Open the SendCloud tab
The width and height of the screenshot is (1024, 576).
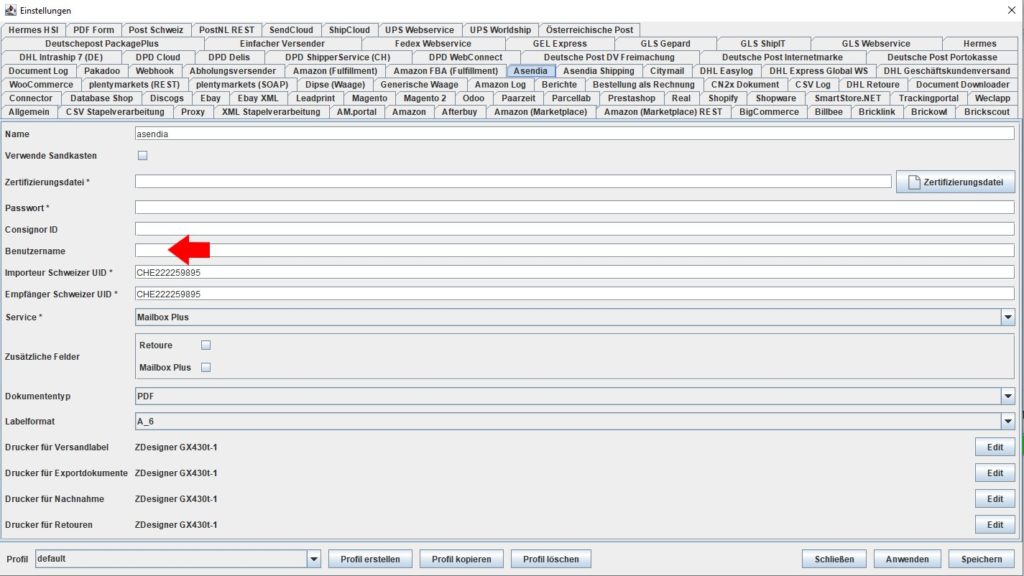click(x=291, y=29)
